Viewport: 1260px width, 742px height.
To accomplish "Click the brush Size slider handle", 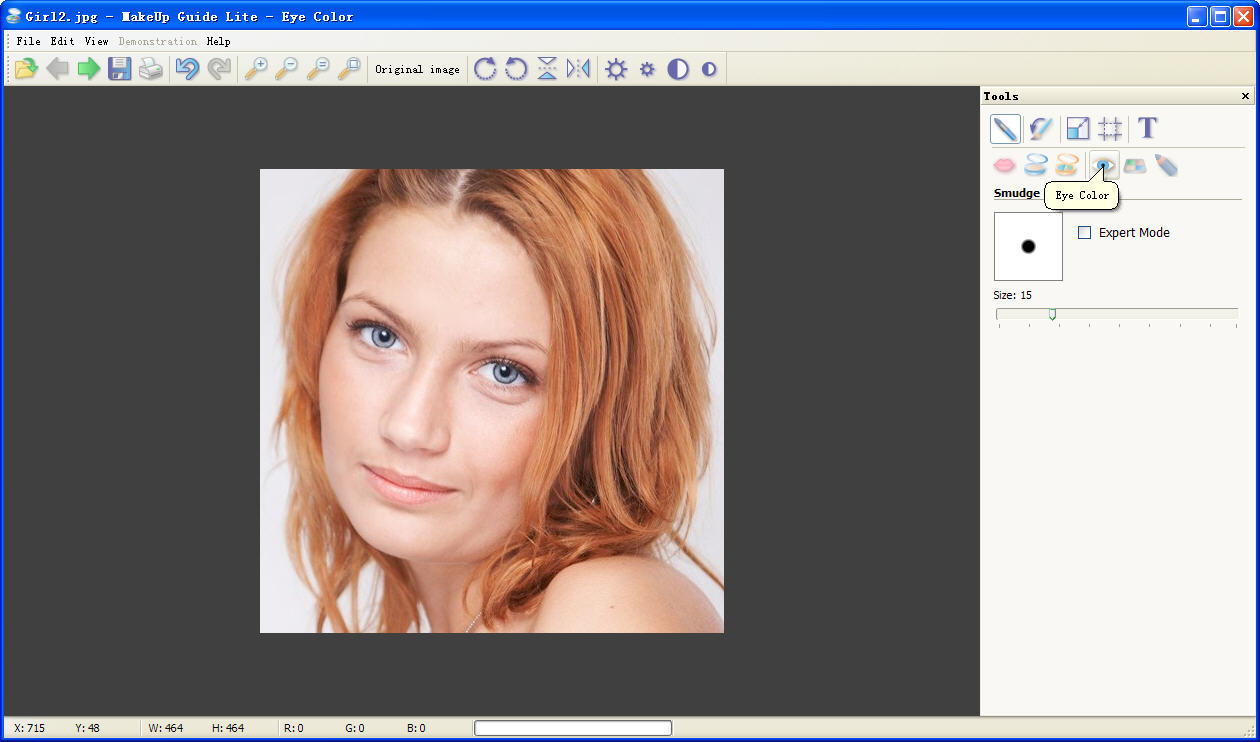I will tap(1052, 314).
